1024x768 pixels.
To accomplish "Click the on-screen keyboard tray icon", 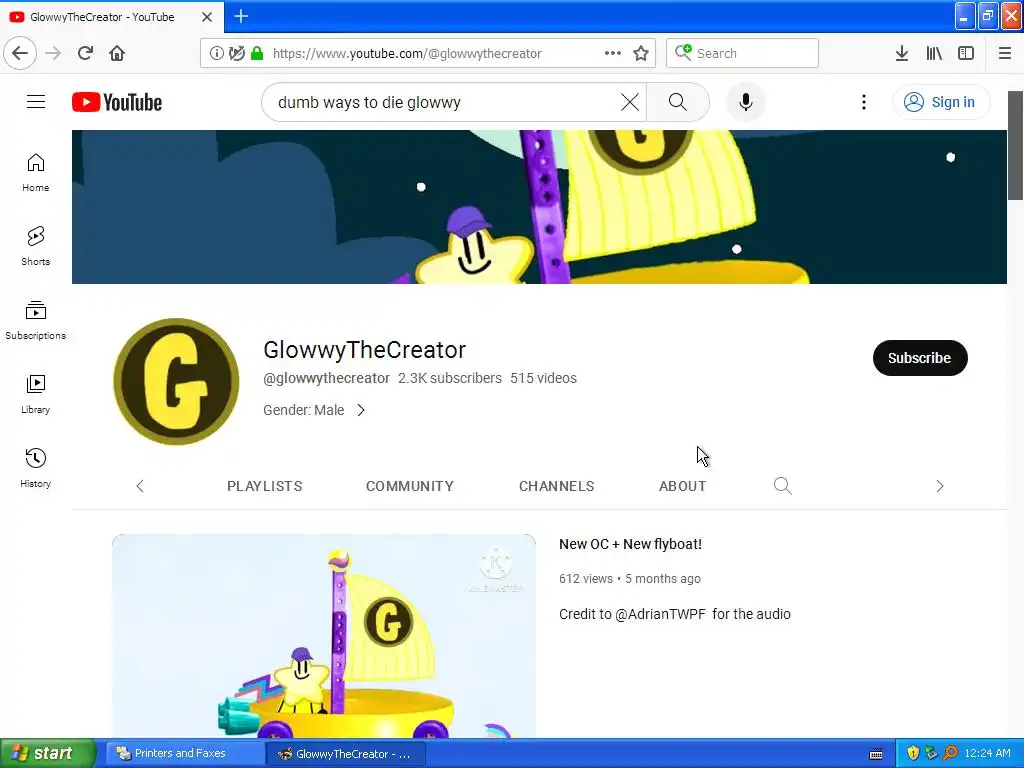I will [x=876, y=754].
